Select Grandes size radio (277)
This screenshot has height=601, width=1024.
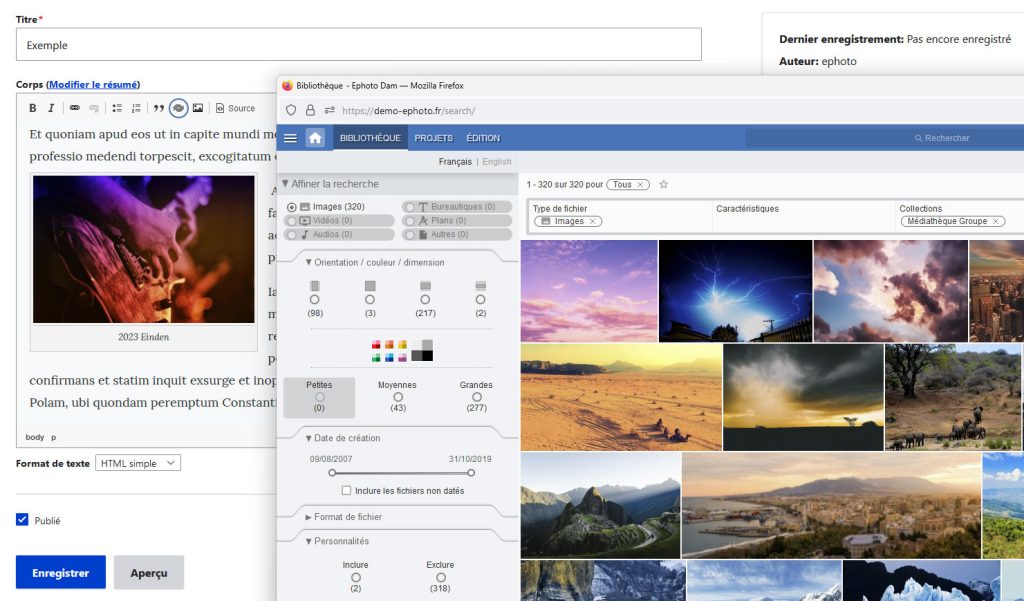coord(477,397)
